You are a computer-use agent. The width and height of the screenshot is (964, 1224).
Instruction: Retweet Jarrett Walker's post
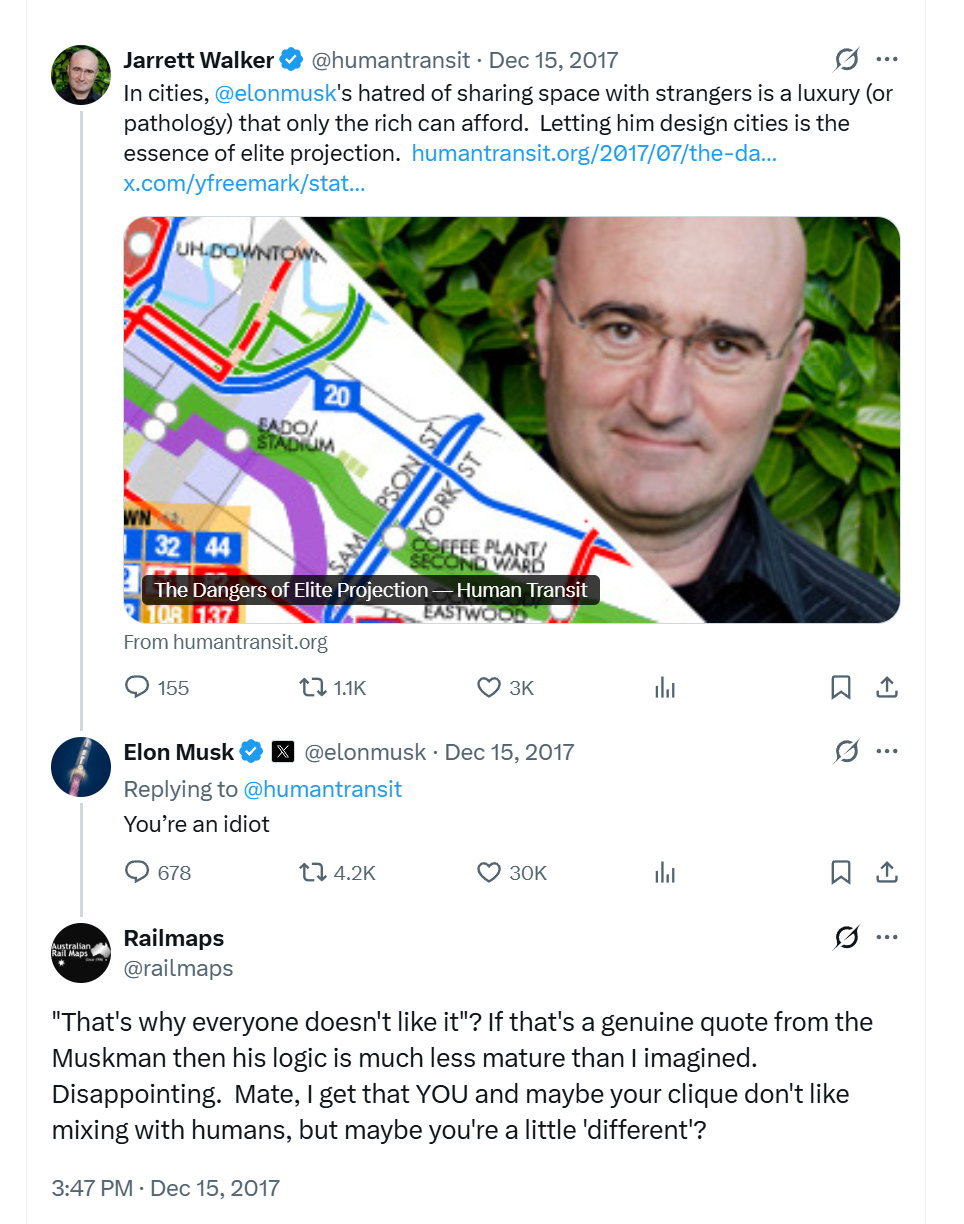[x=312, y=687]
